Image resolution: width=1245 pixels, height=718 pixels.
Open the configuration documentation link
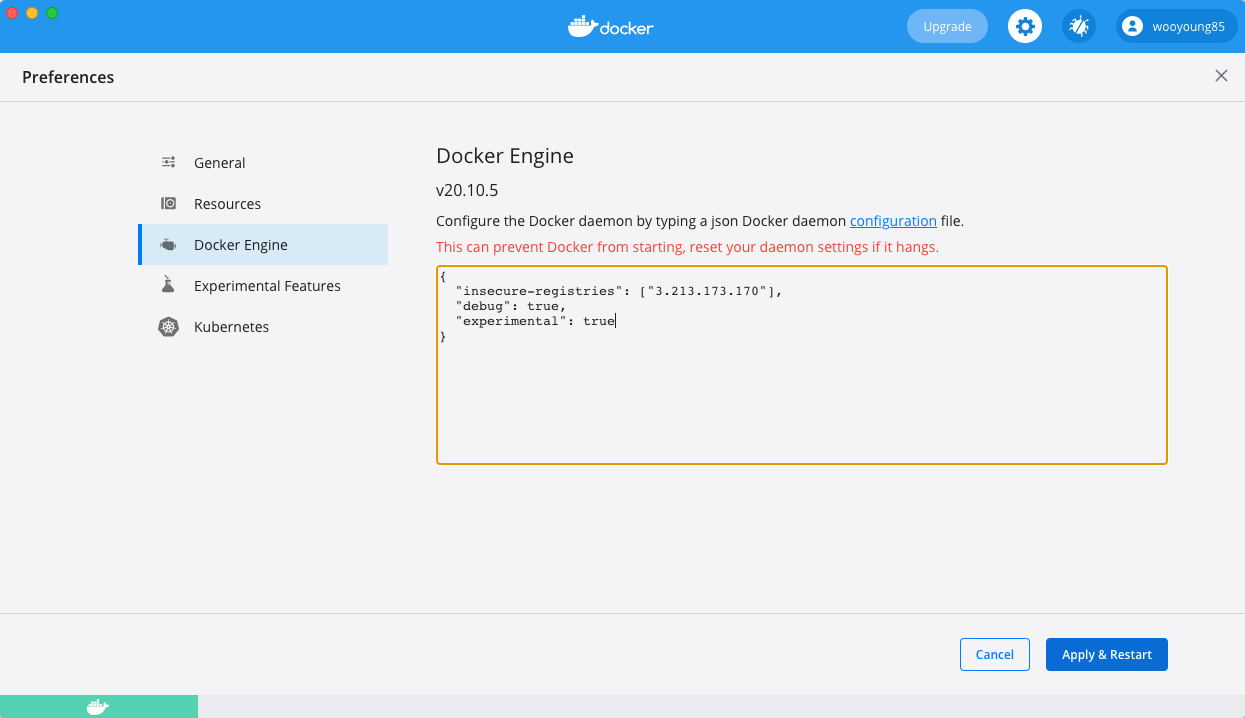(893, 221)
